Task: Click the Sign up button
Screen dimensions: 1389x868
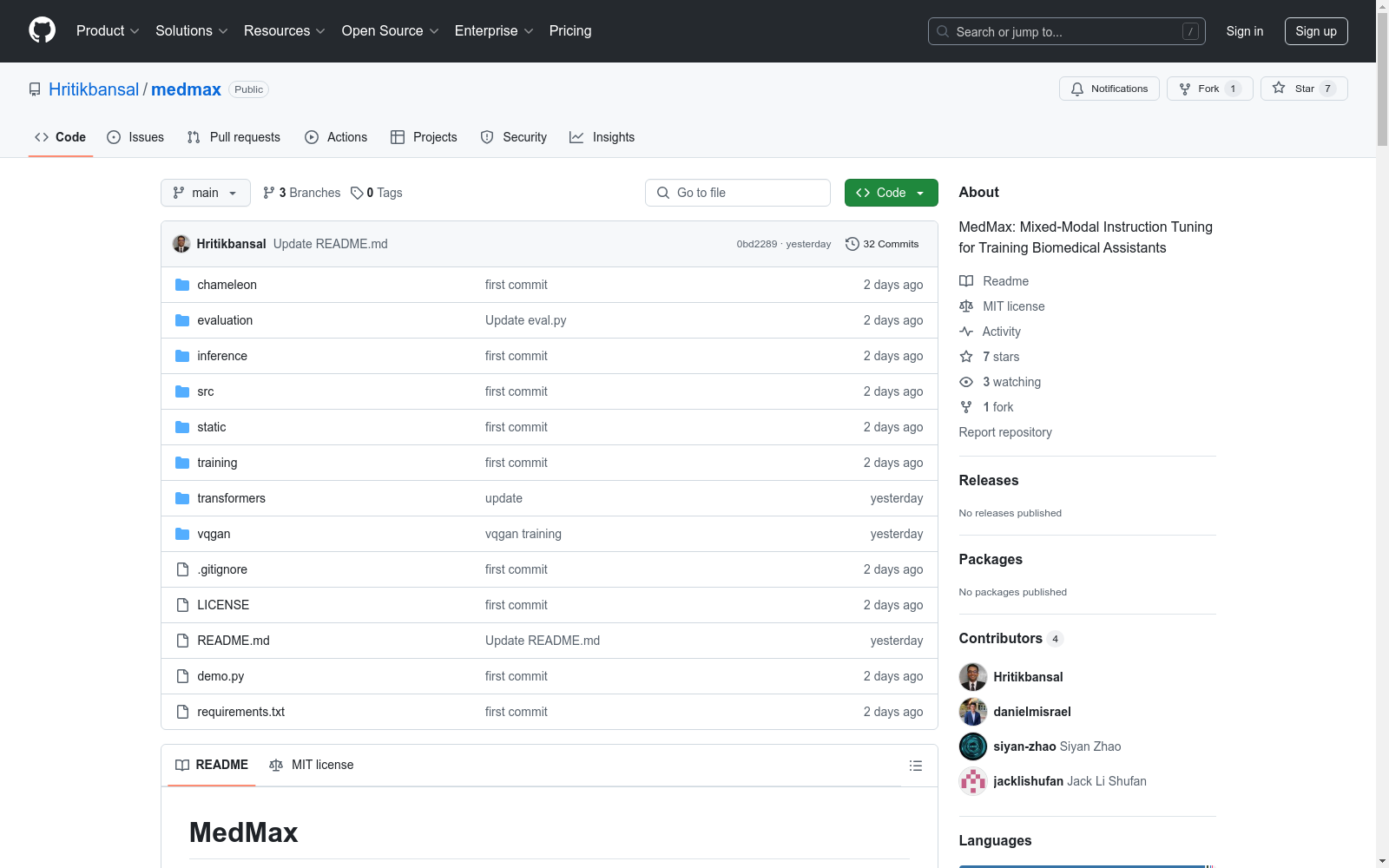Action: 1316,31
